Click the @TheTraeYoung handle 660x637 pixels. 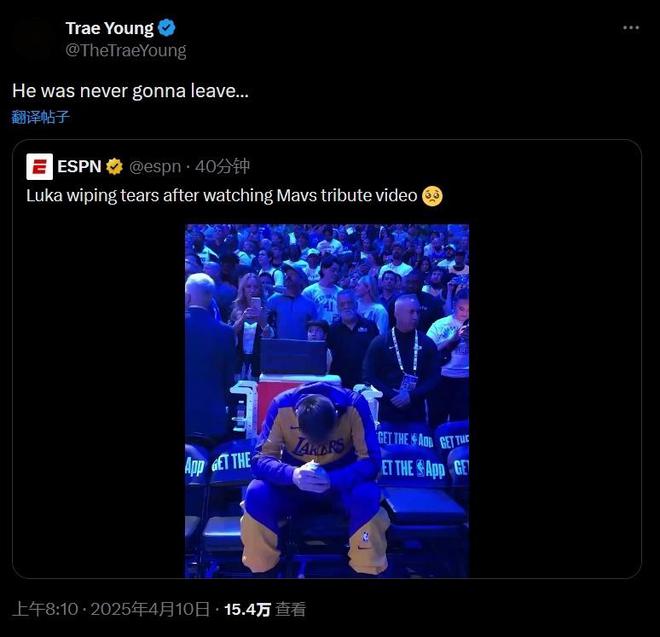126,50
